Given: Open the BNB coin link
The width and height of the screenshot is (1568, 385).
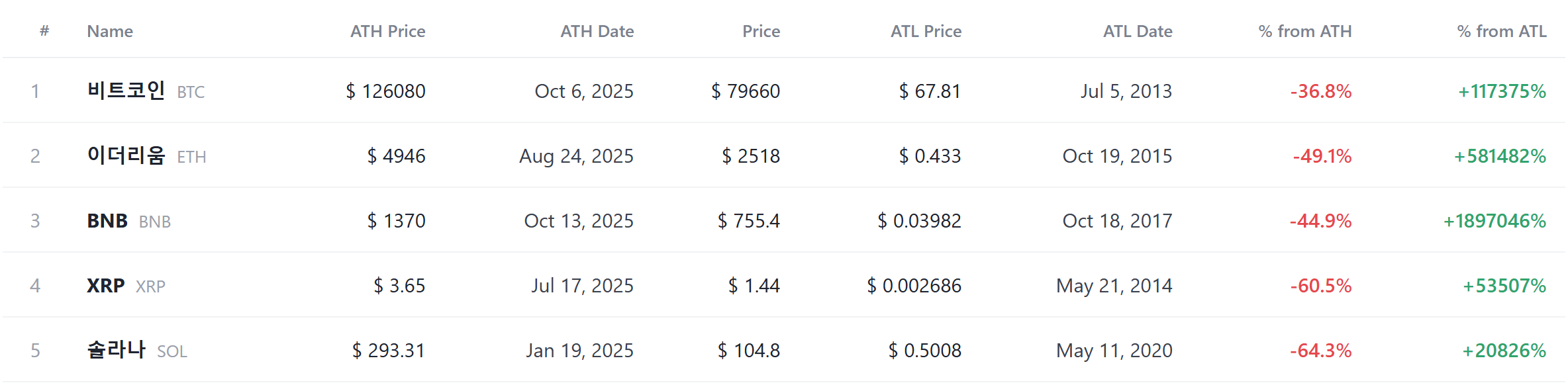Looking at the screenshot, I should point(128,220).
